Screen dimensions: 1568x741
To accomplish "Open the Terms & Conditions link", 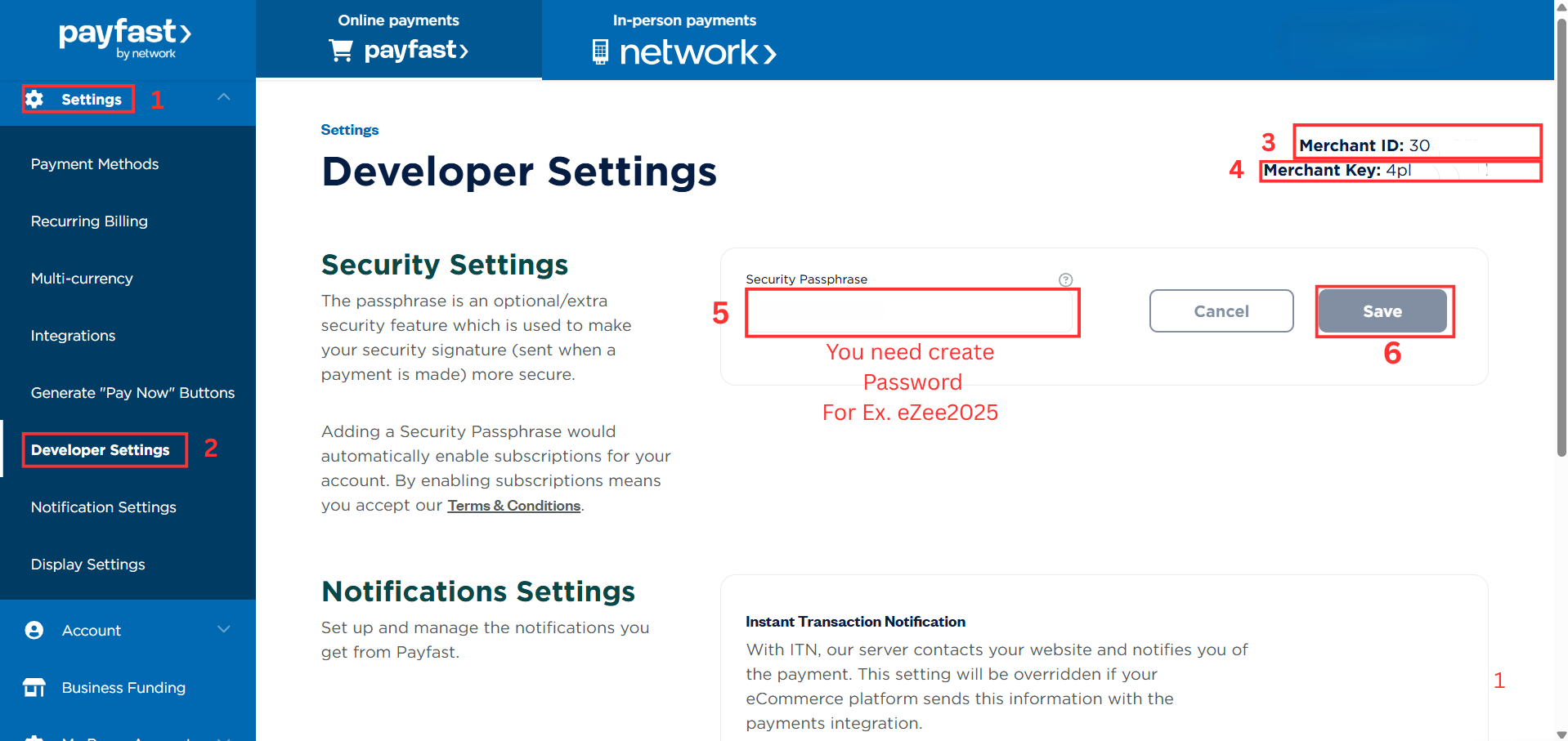I will point(514,506).
